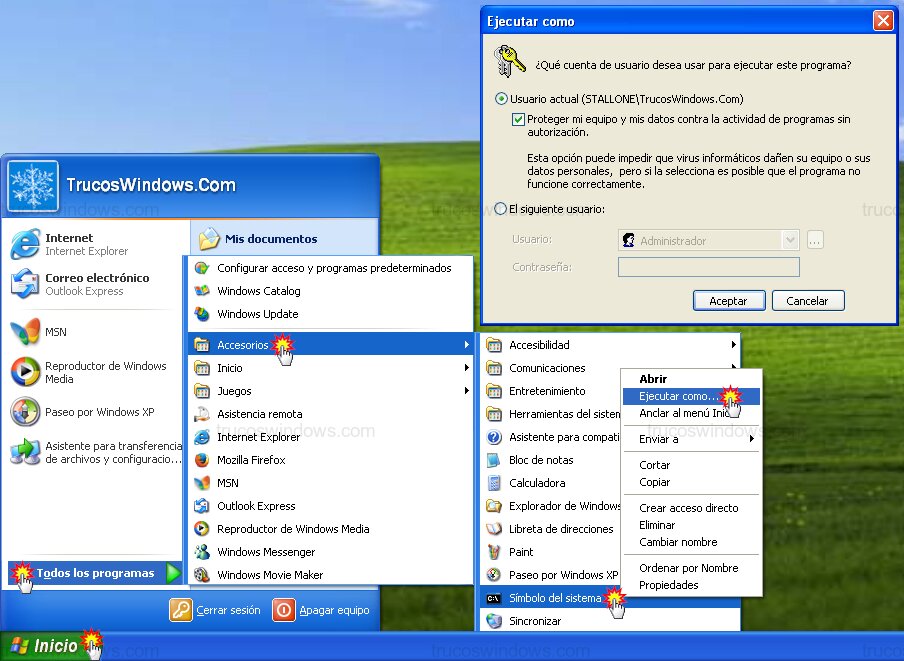
Task: Confirm with the Aceptar button
Action: pyautogui.click(x=729, y=300)
